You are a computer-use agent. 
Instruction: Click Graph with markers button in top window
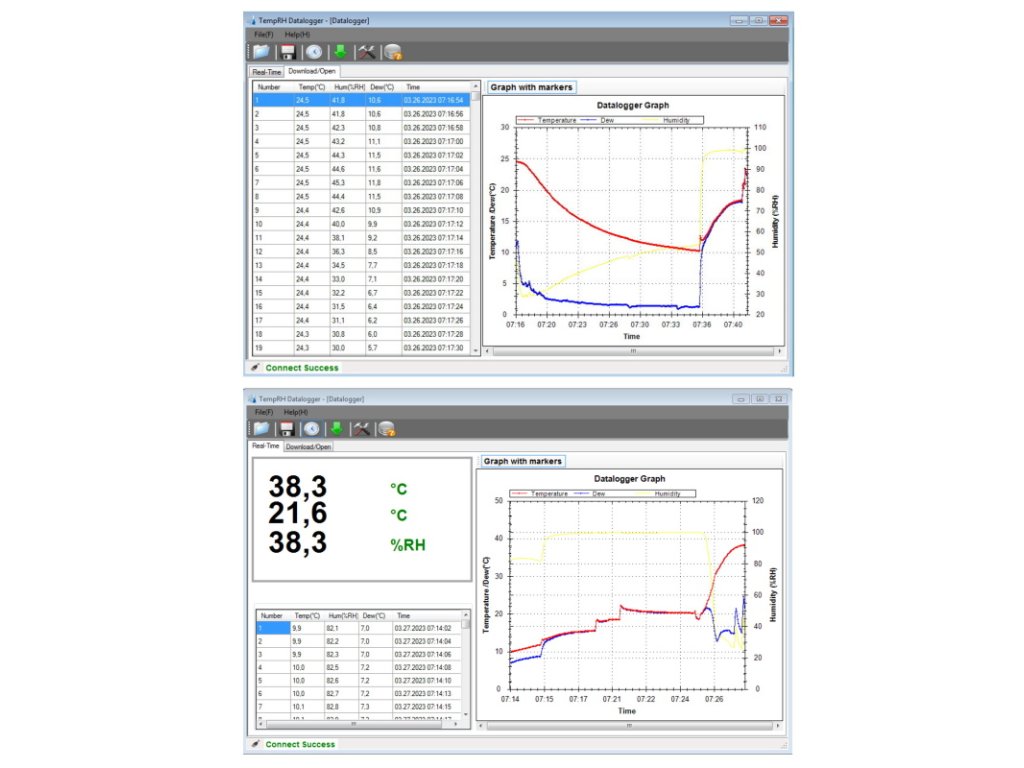(531, 87)
